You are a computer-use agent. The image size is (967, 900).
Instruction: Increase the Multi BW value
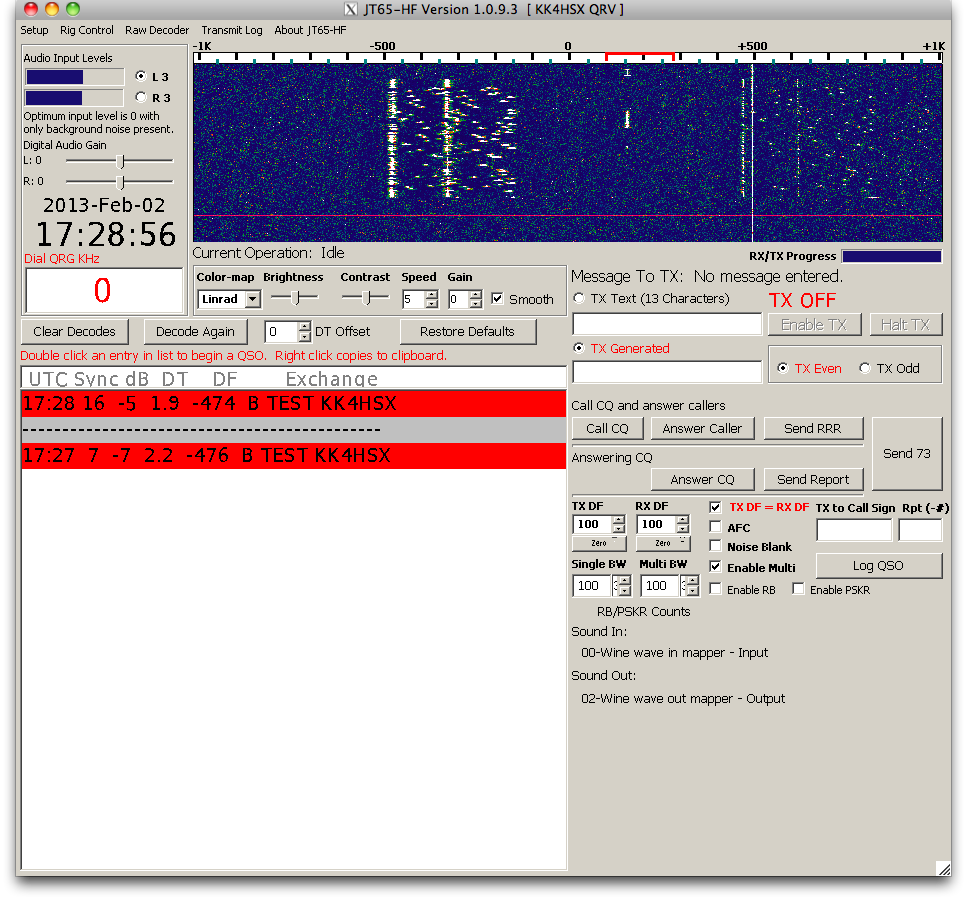tap(693, 581)
